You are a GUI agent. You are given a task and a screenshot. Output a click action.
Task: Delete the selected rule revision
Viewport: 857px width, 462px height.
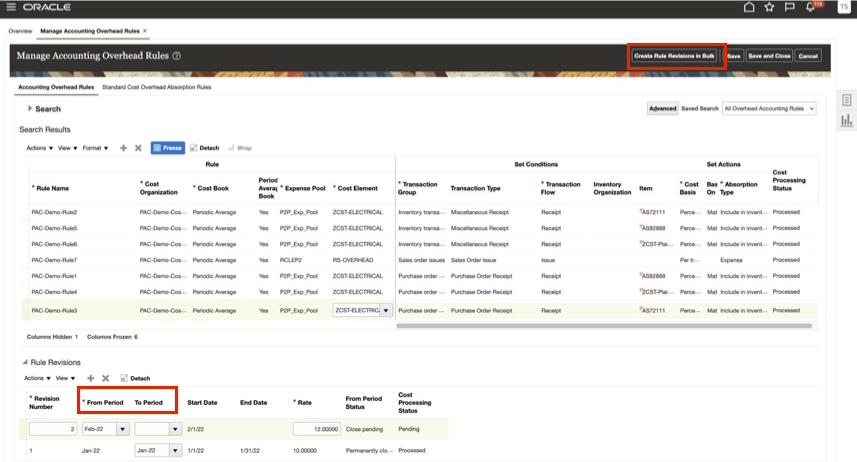coord(105,378)
